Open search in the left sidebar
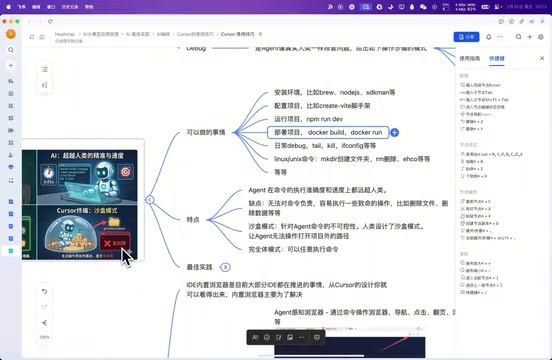The image size is (552, 360). [11, 50]
